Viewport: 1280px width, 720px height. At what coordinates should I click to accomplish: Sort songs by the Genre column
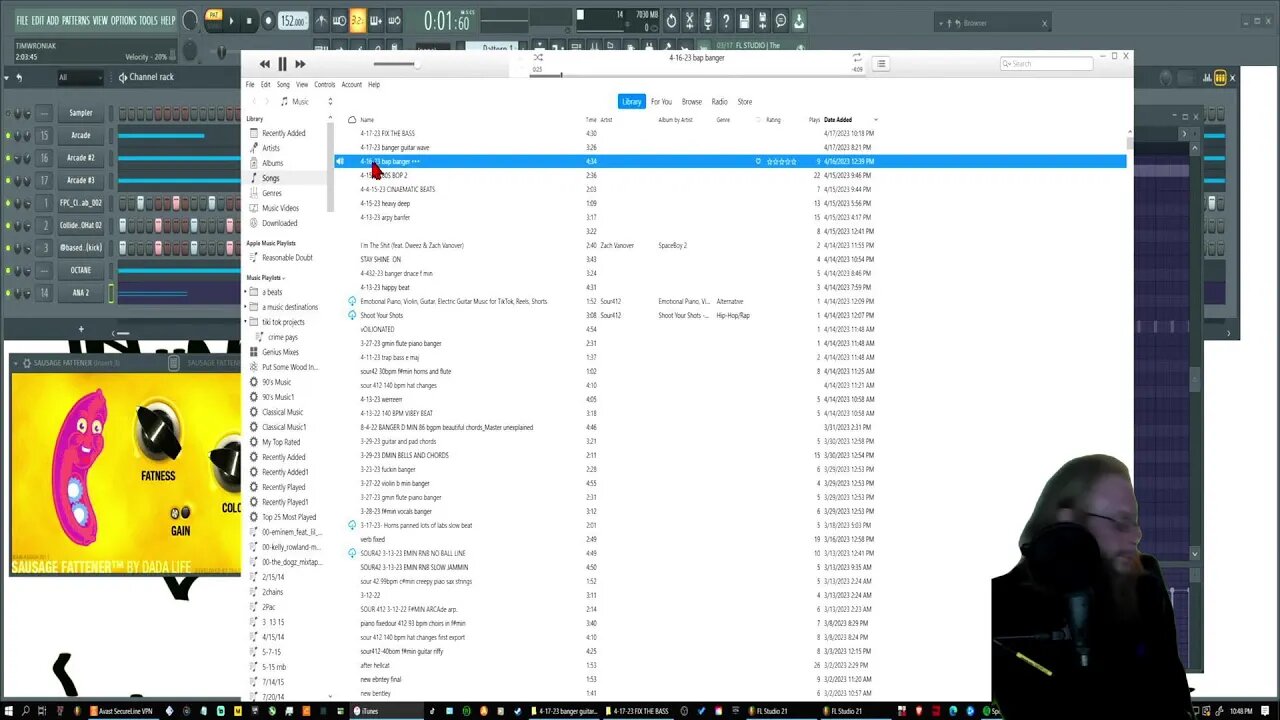[x=723, y=120]
